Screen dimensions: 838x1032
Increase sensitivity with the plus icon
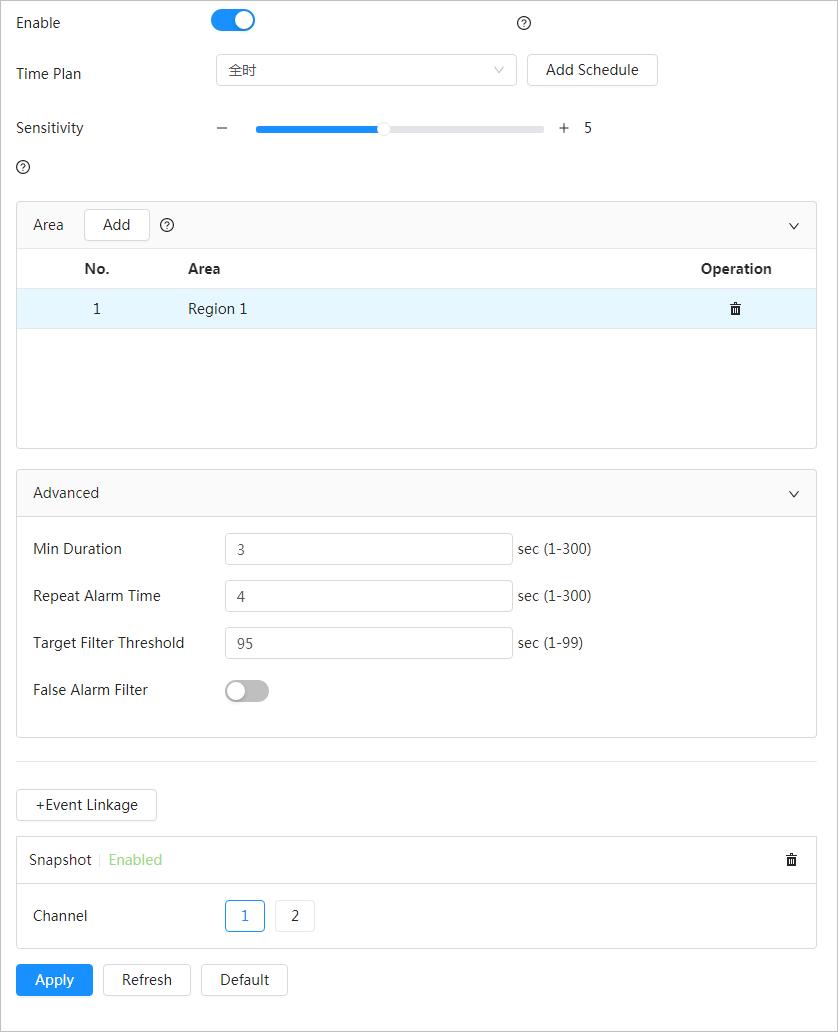(x=564, y=128)
